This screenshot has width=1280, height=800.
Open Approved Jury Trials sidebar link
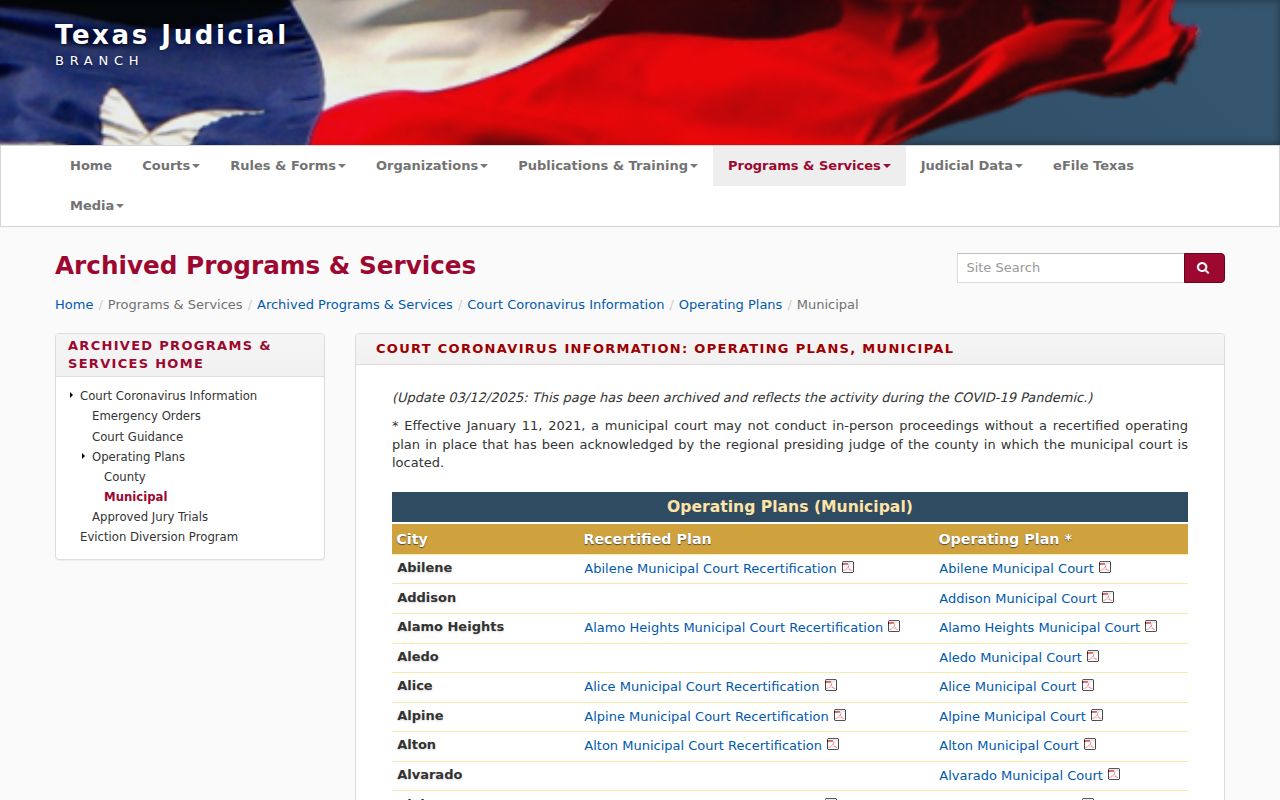pyautogui.click(x=150, y=517)
